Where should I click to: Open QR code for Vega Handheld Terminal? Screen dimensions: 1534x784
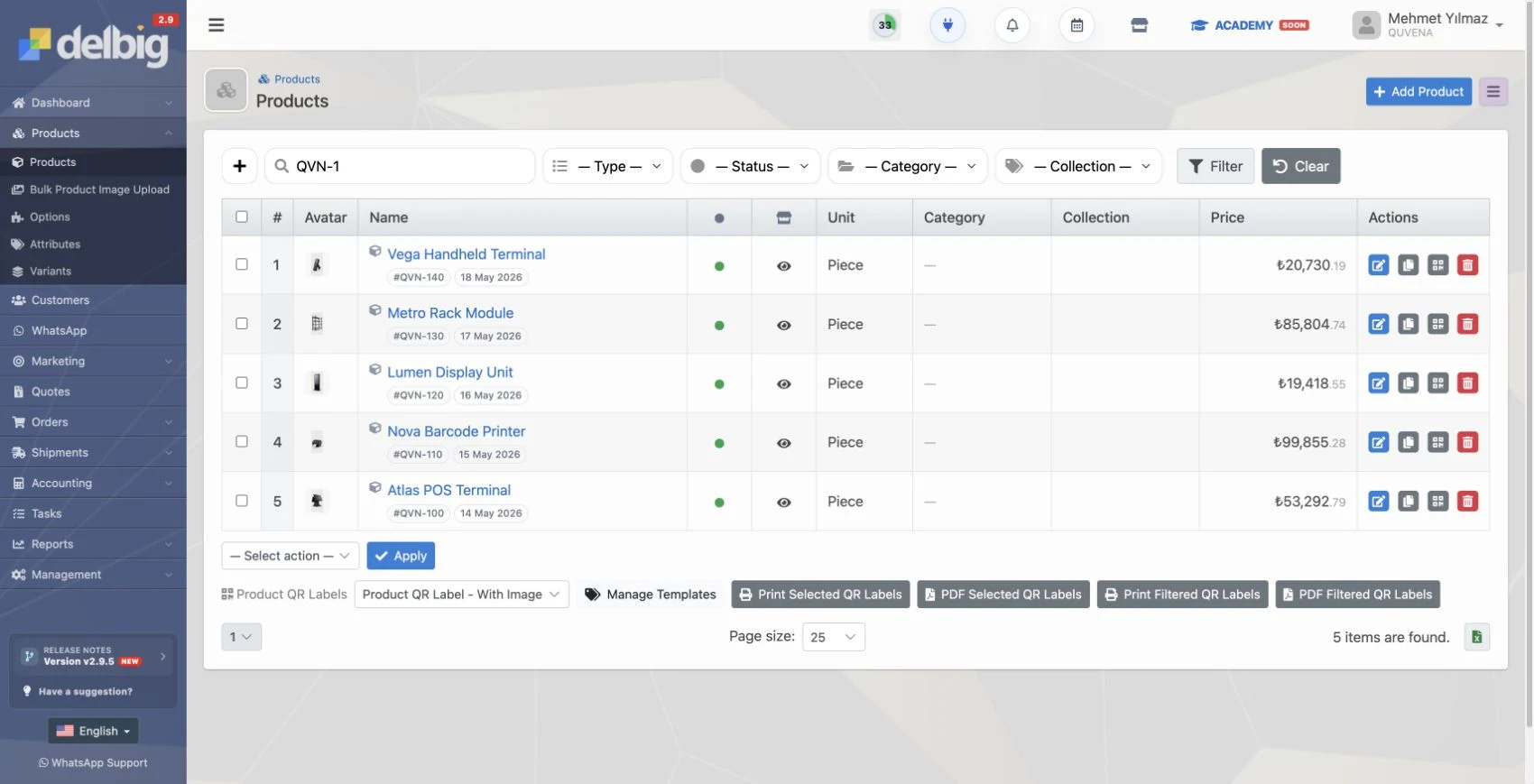1438,265
